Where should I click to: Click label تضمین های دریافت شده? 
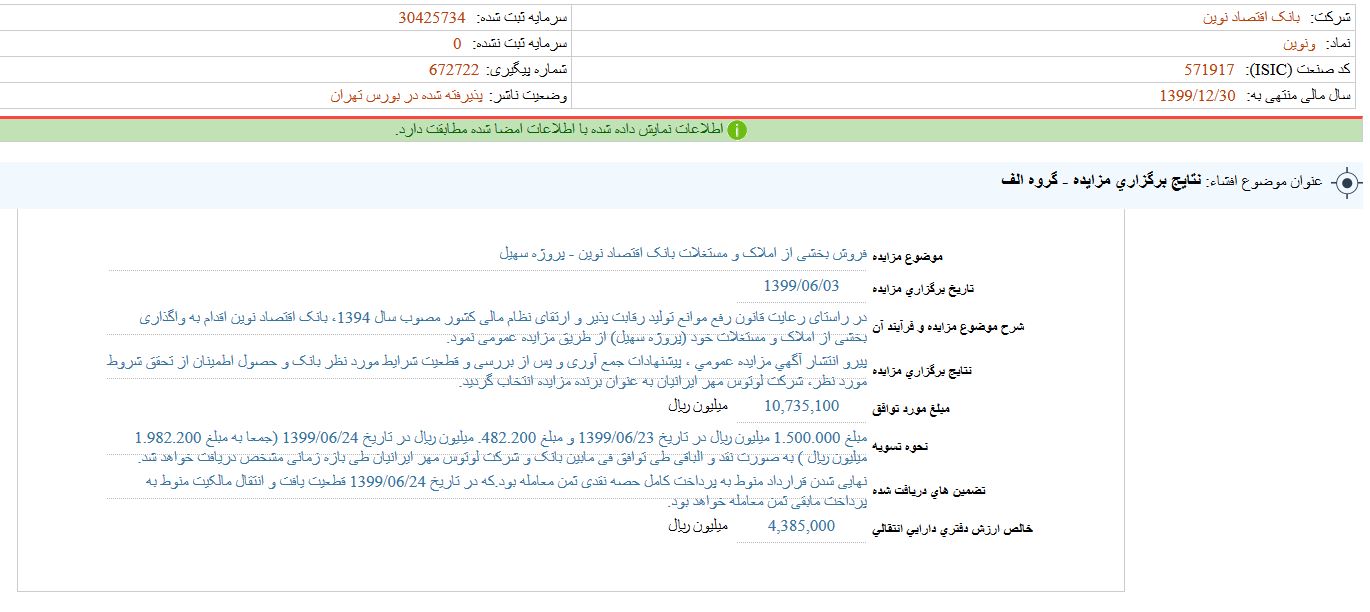pos(929,491)
